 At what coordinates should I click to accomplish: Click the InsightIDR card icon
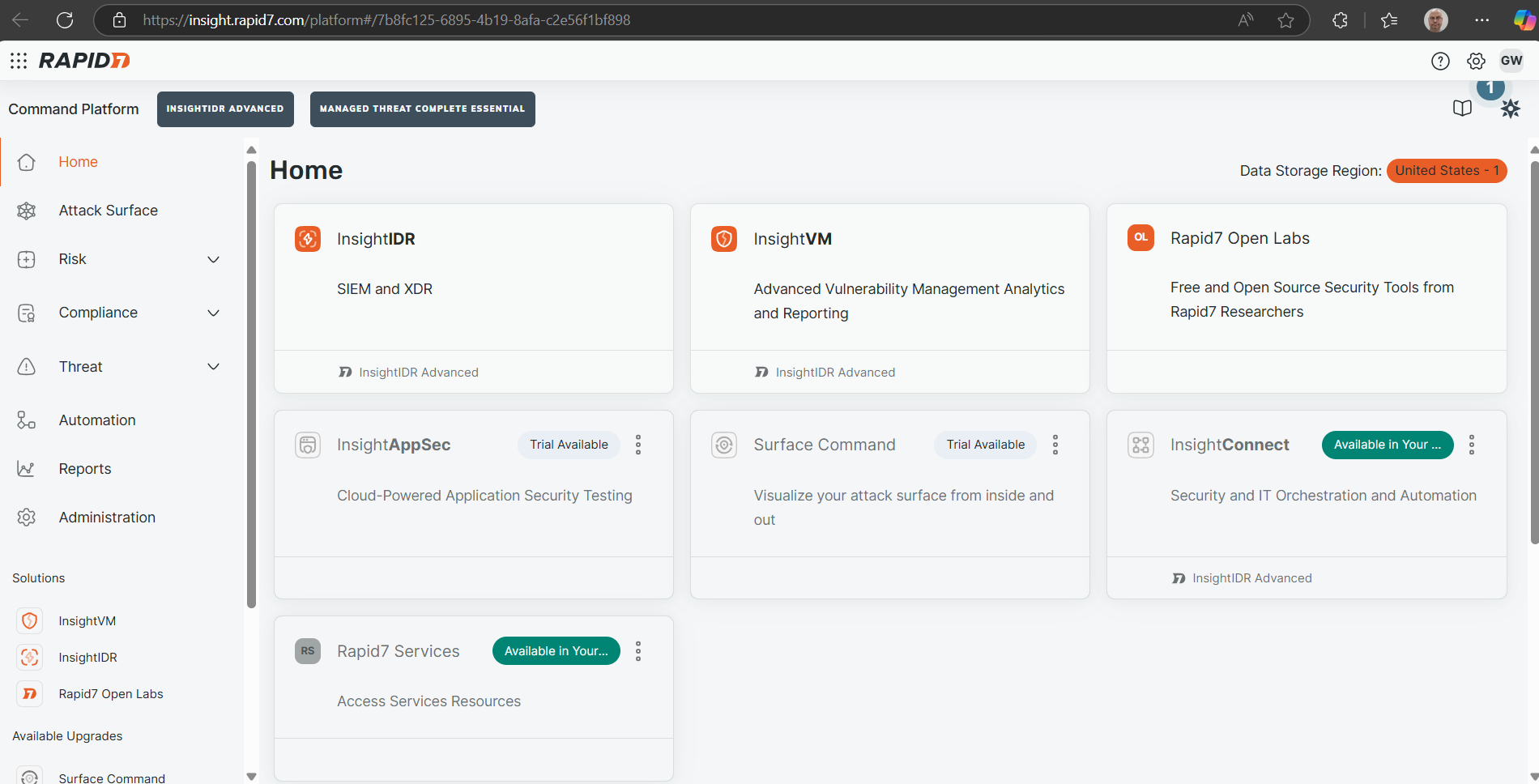308,239
